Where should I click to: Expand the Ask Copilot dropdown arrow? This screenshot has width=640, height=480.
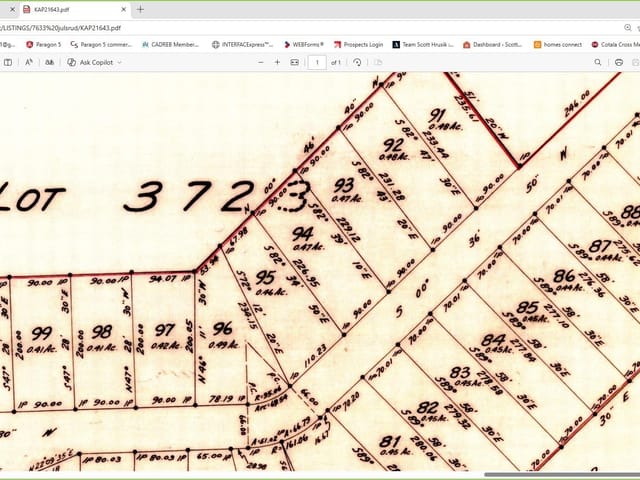120,62
